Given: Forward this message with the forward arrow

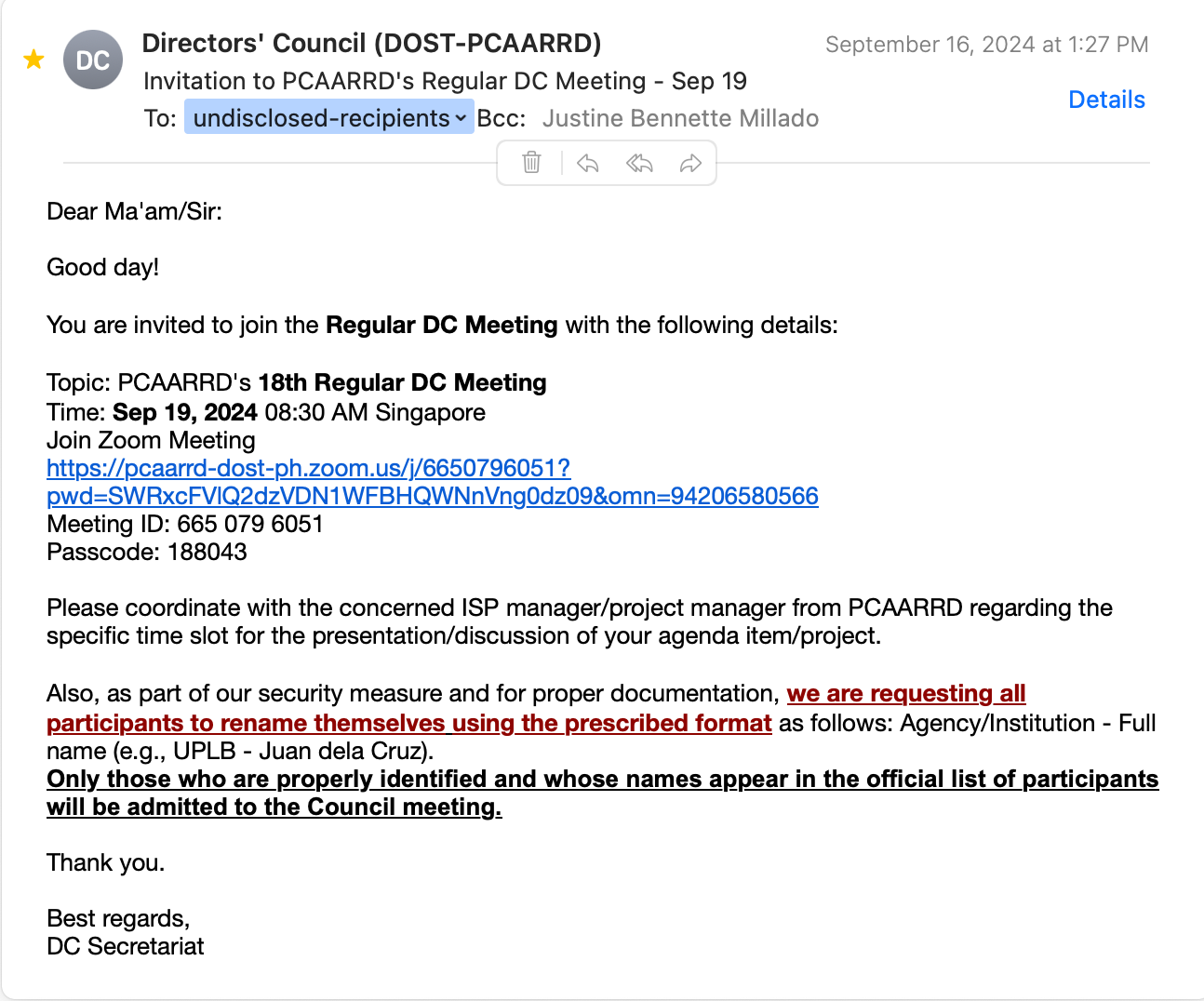Looking at the screenshot, I should 690,164.
